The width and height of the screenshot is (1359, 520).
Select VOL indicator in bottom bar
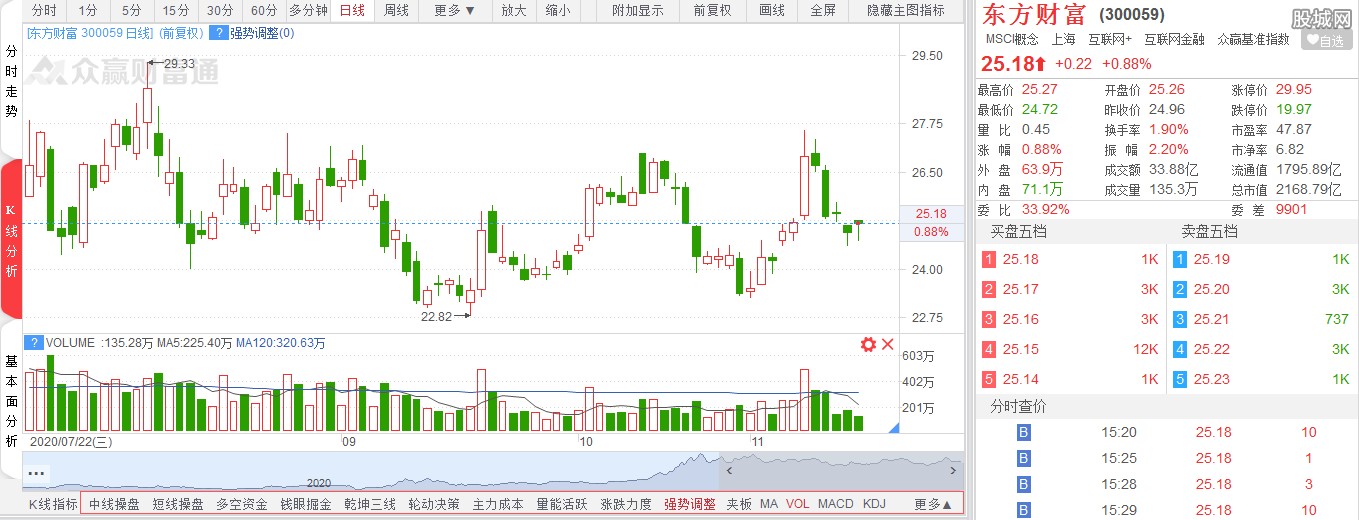[x=798, y=504]
